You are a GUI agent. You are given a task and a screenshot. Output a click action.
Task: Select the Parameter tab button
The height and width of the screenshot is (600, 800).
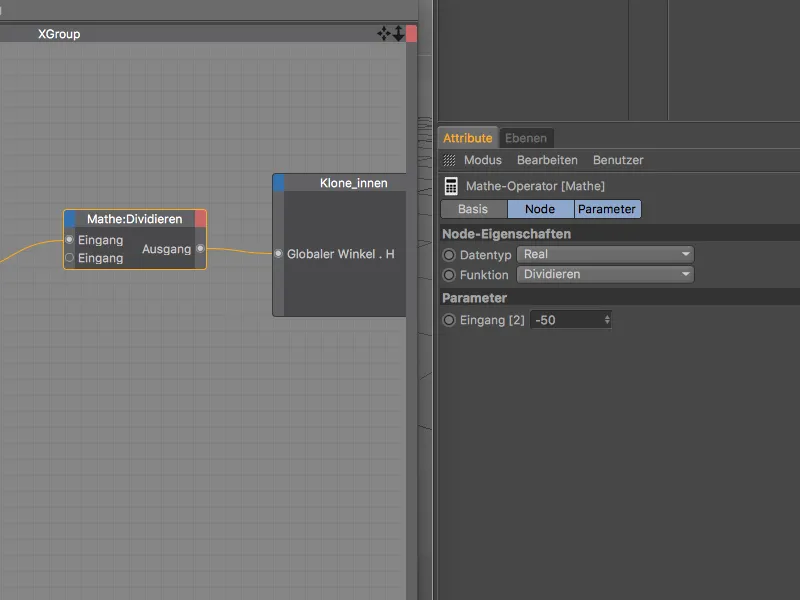607,209
